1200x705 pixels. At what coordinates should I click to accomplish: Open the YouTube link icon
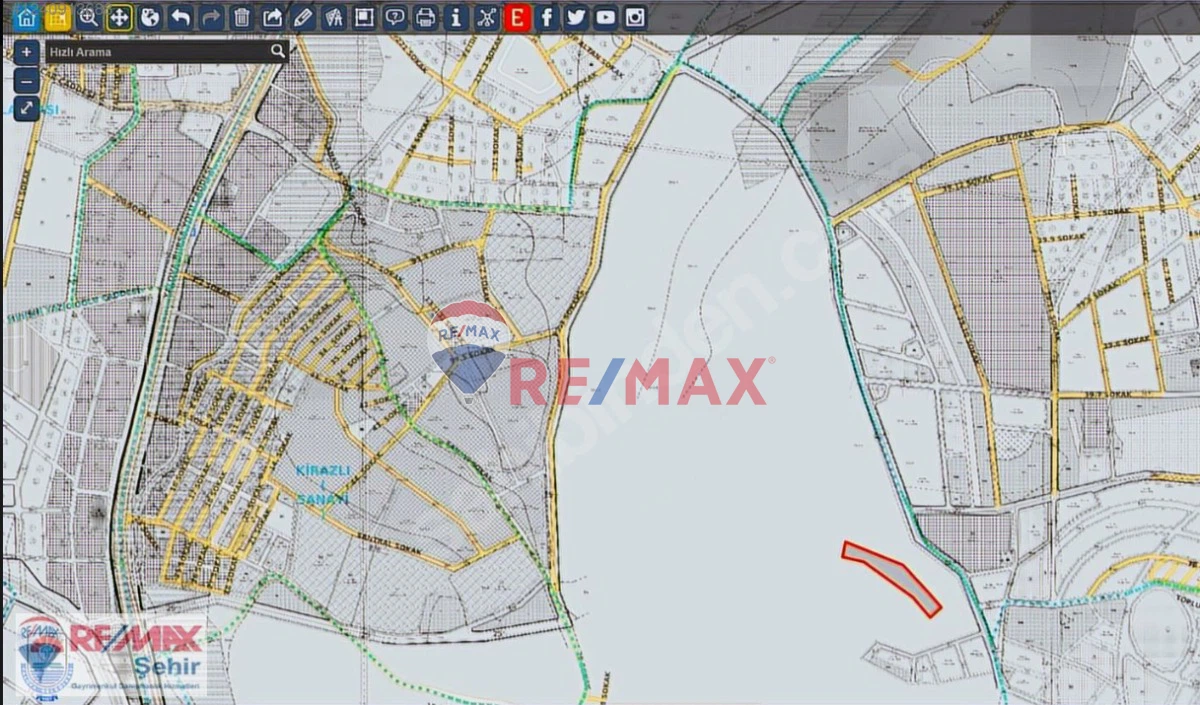[606, 17]
